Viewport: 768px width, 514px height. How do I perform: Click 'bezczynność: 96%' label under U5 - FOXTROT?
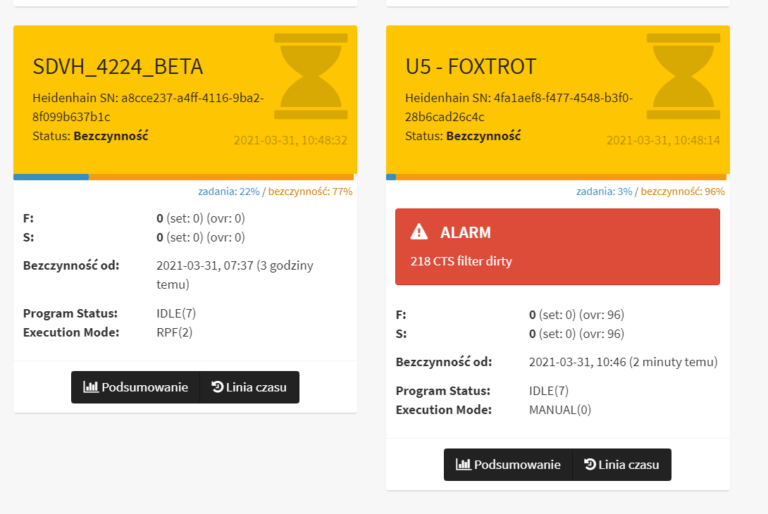click(x=683, y=192)
